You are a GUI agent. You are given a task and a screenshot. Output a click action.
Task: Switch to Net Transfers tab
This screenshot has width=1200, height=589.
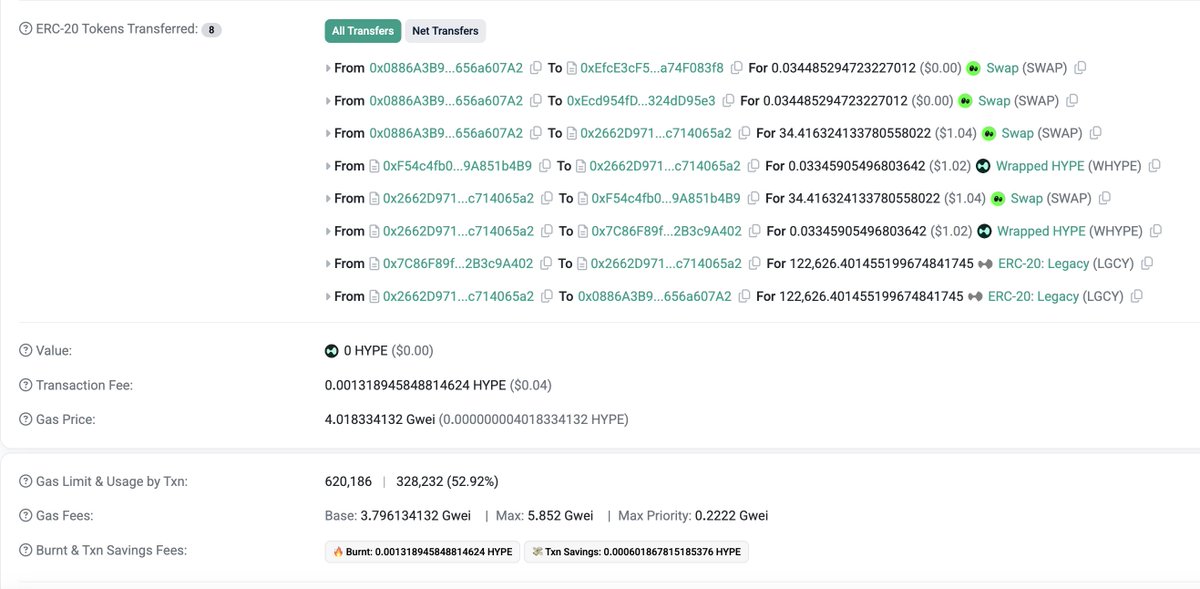pyautogui.click(x=445, y=31)
